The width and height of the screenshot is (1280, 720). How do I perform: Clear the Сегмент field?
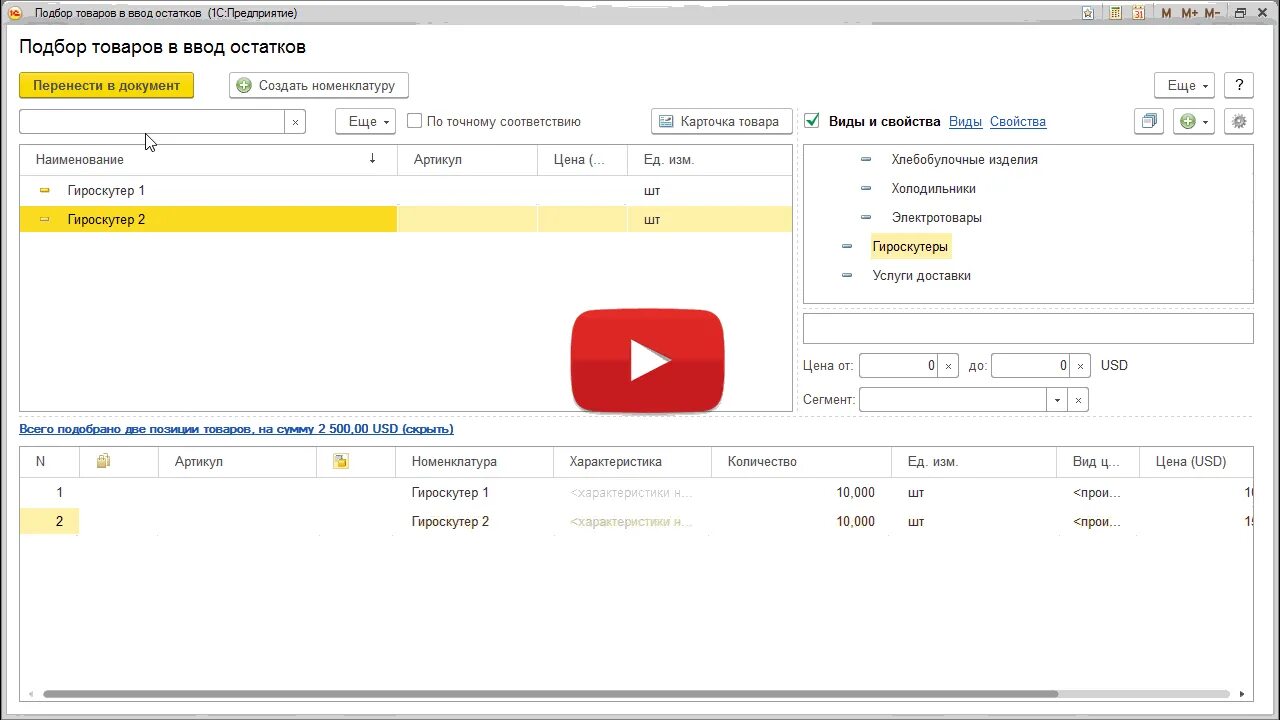point(1078,399)
